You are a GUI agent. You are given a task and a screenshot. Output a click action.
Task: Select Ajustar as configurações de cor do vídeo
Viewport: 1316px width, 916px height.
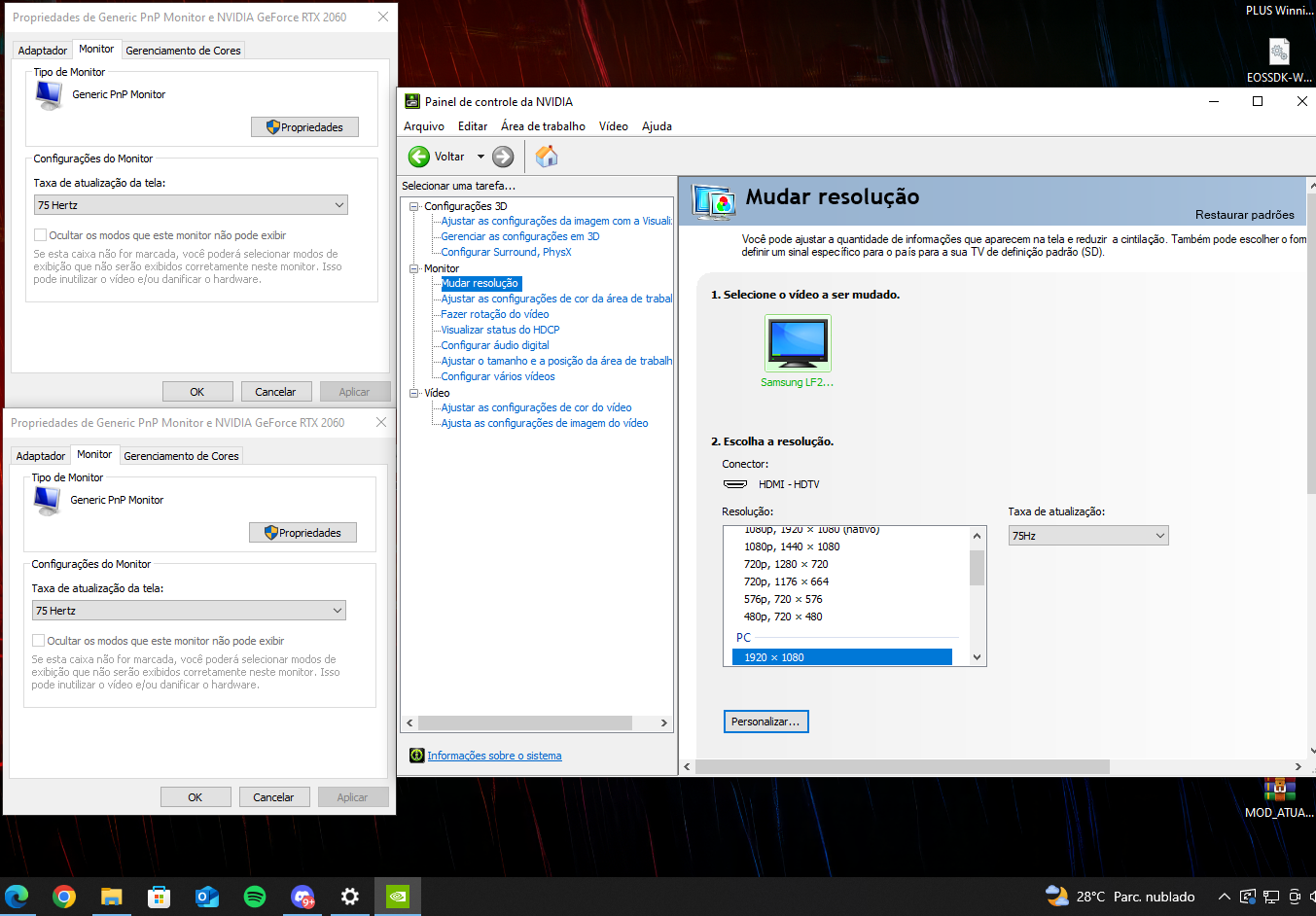coord(536,407)
